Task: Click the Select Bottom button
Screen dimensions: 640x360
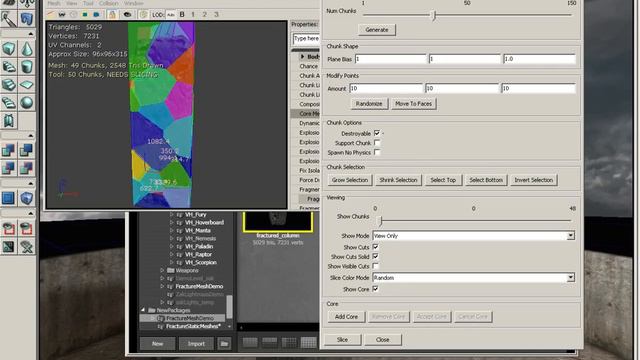Action: tap(486, 180)
